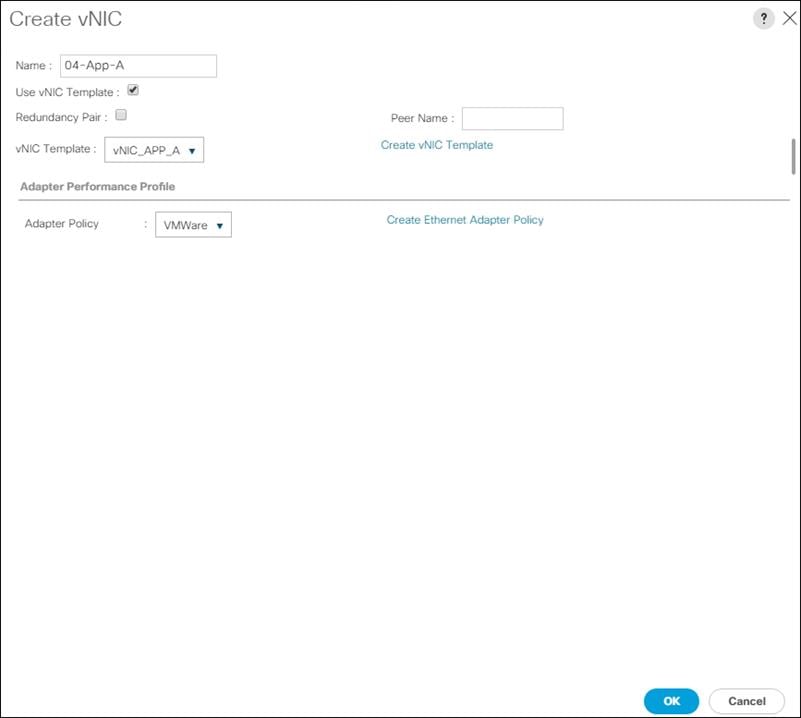Click the Adapter Policy dropdown arrow
This screenshot has height=718, width=801.
[x=219, y=224]
